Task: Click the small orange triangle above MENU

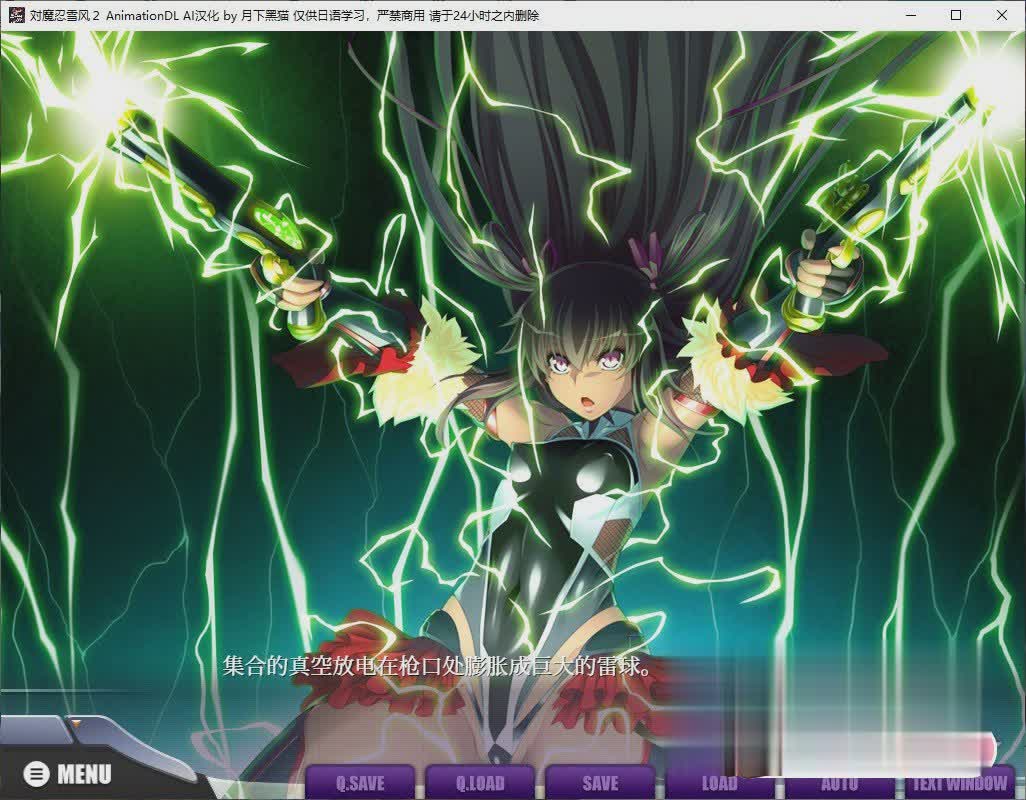Action: (x=73, y=720)
